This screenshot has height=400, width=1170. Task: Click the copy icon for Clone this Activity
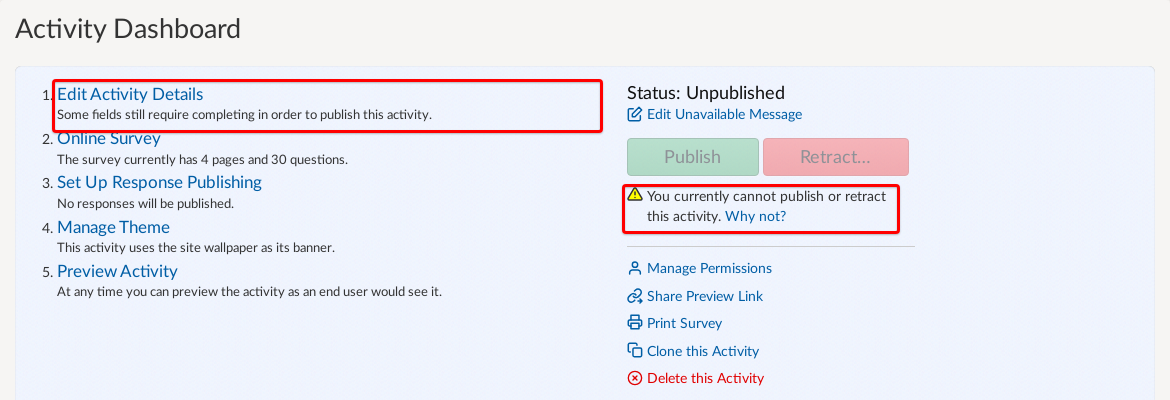coord(634,351)
